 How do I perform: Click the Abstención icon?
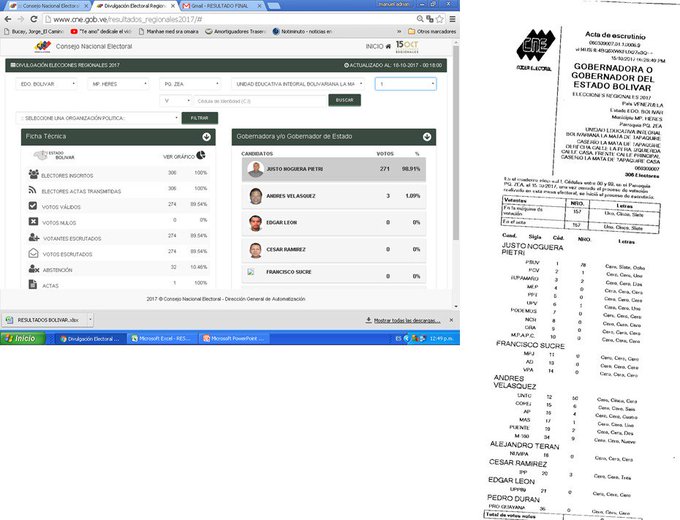pyautogui.click(x=33, y=269)
